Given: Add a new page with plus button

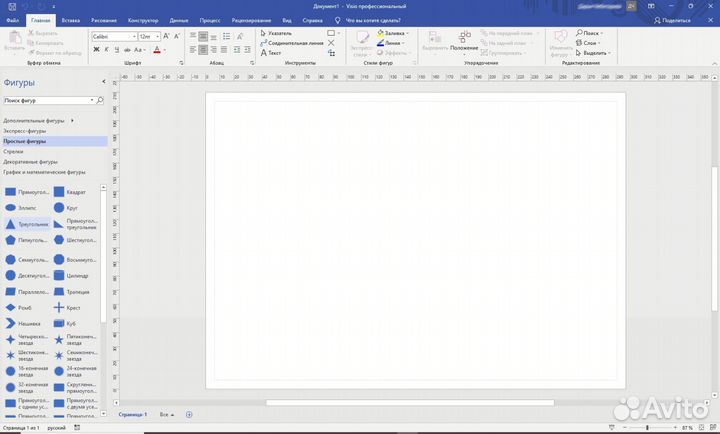Looking at the screenshot, I should [189, 415].
